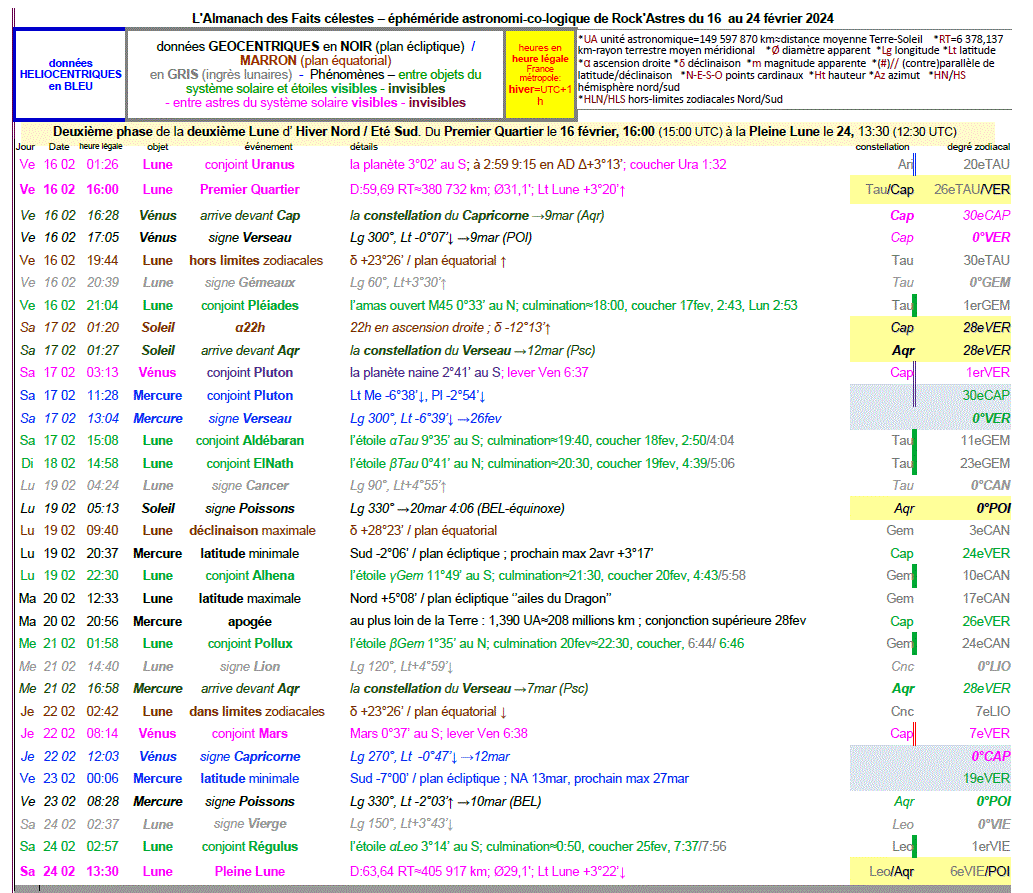Click the time "11:28" of Mercure conjoint Pluton

coord(103,395)
